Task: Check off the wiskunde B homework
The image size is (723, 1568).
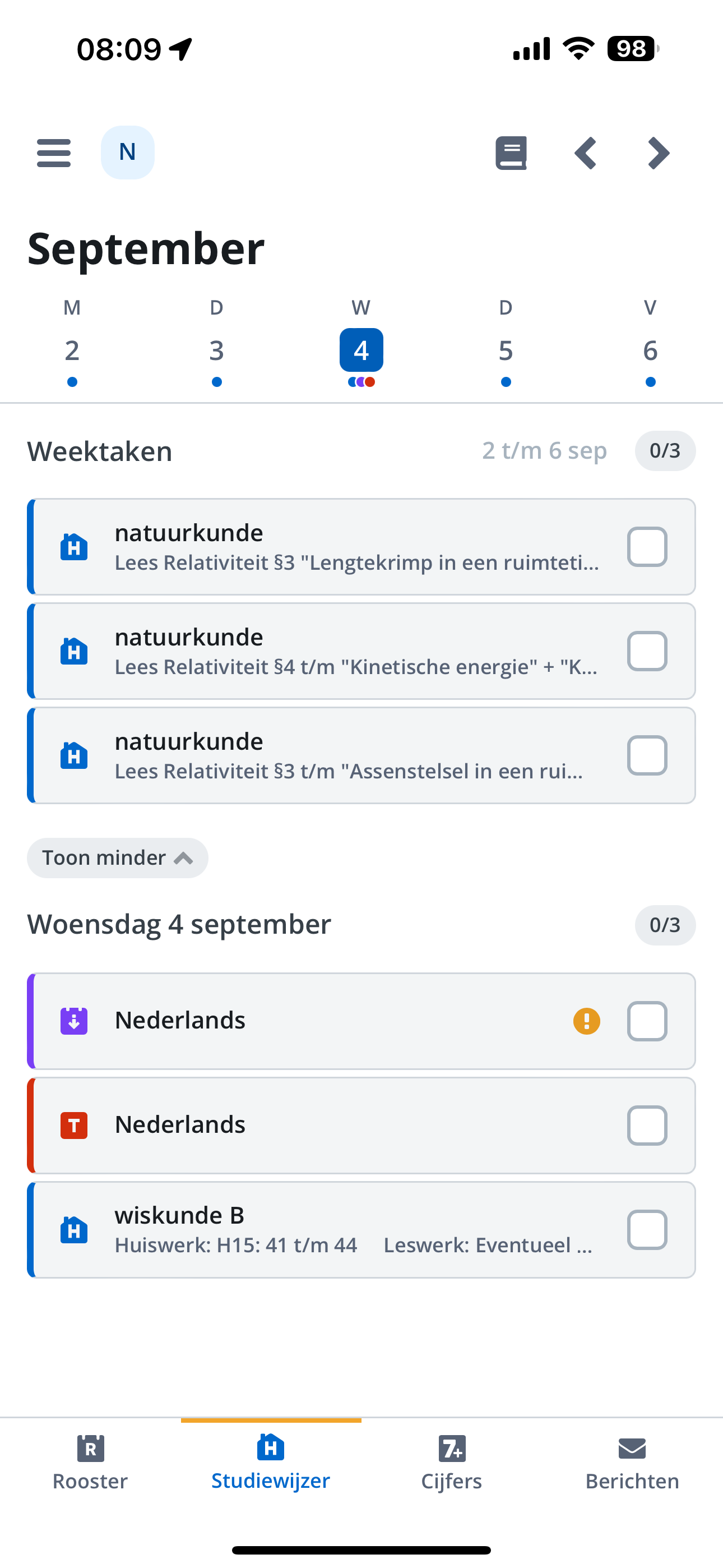Action: (x=647, y=1230)
